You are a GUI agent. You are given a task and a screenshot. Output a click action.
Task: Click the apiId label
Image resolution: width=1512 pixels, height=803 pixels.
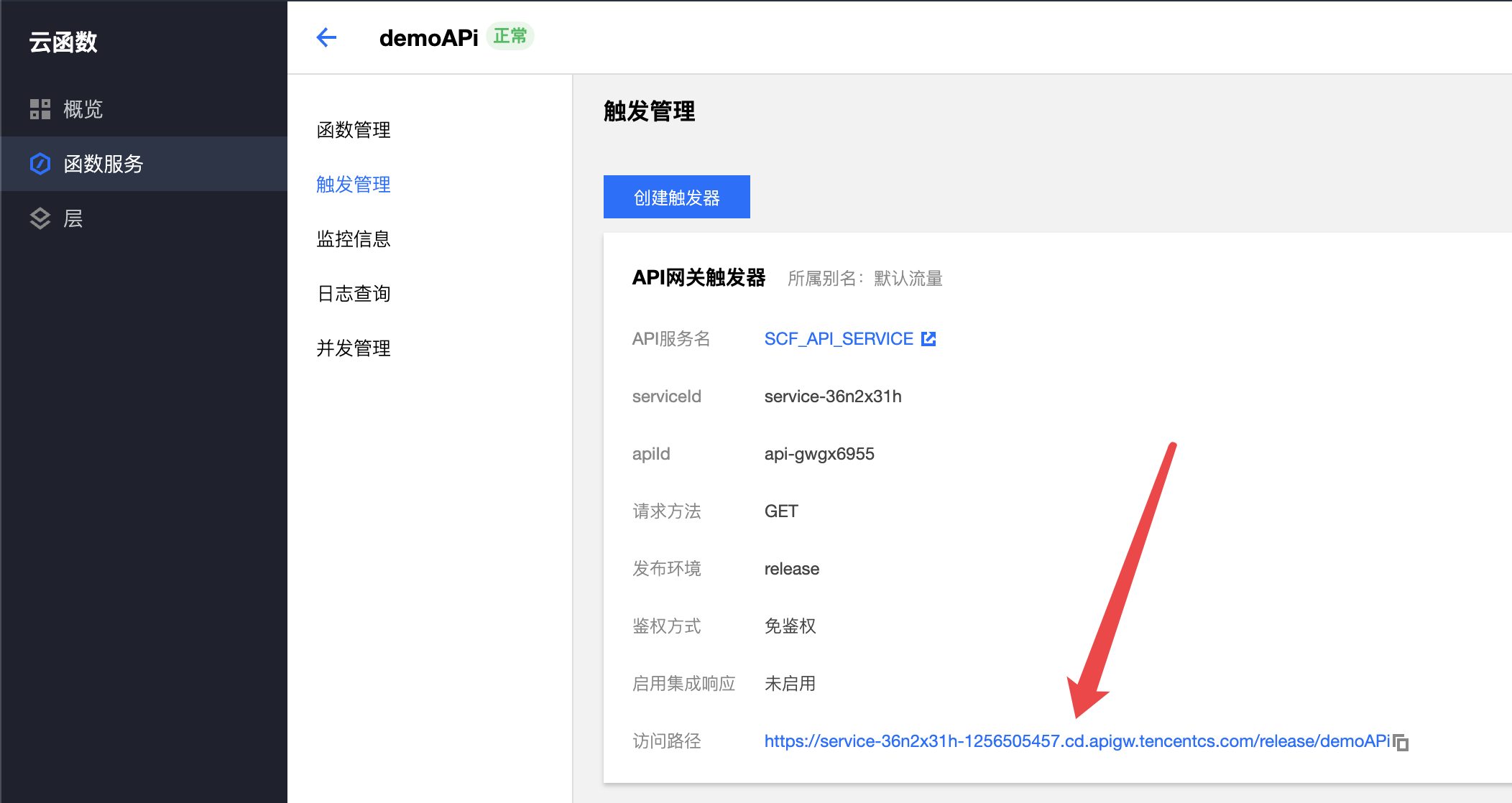tap(651, 454)
